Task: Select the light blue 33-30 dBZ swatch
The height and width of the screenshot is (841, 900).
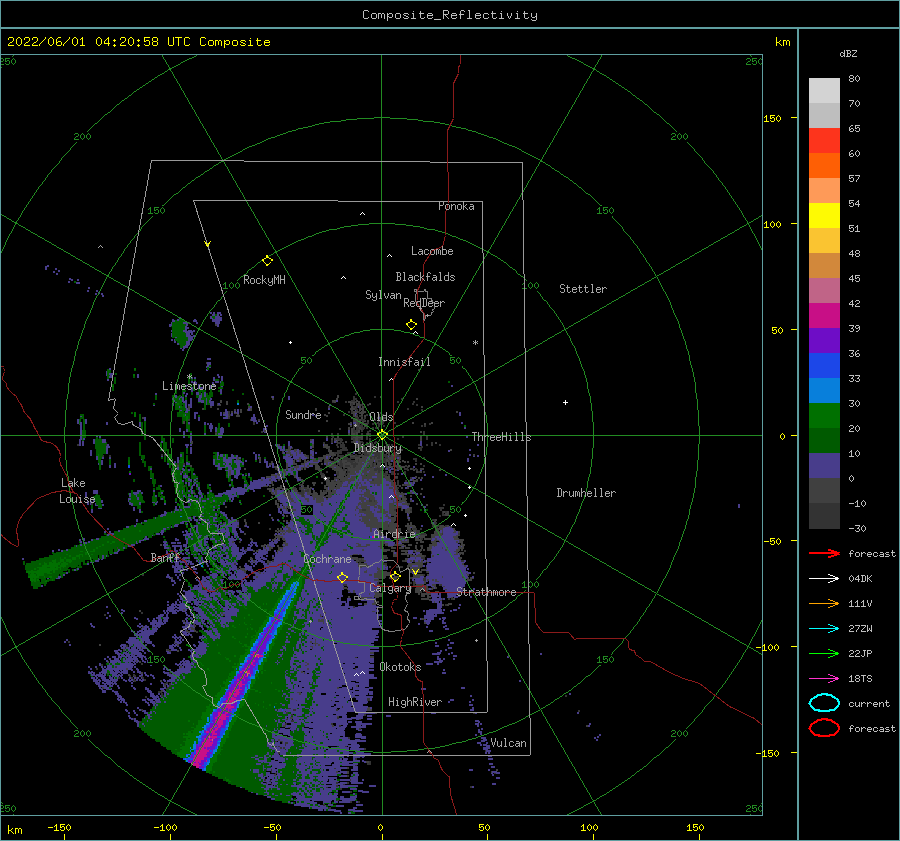Action: 824,391
